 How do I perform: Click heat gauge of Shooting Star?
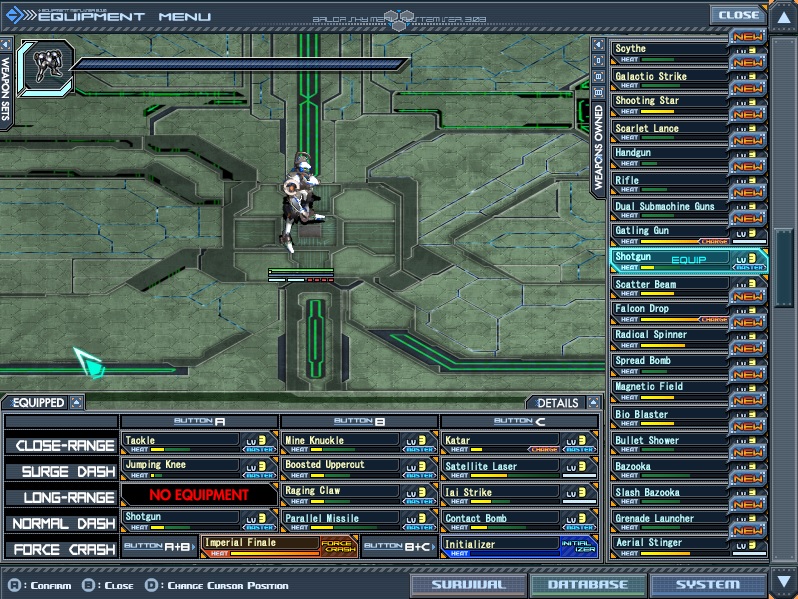pos(683,111)
